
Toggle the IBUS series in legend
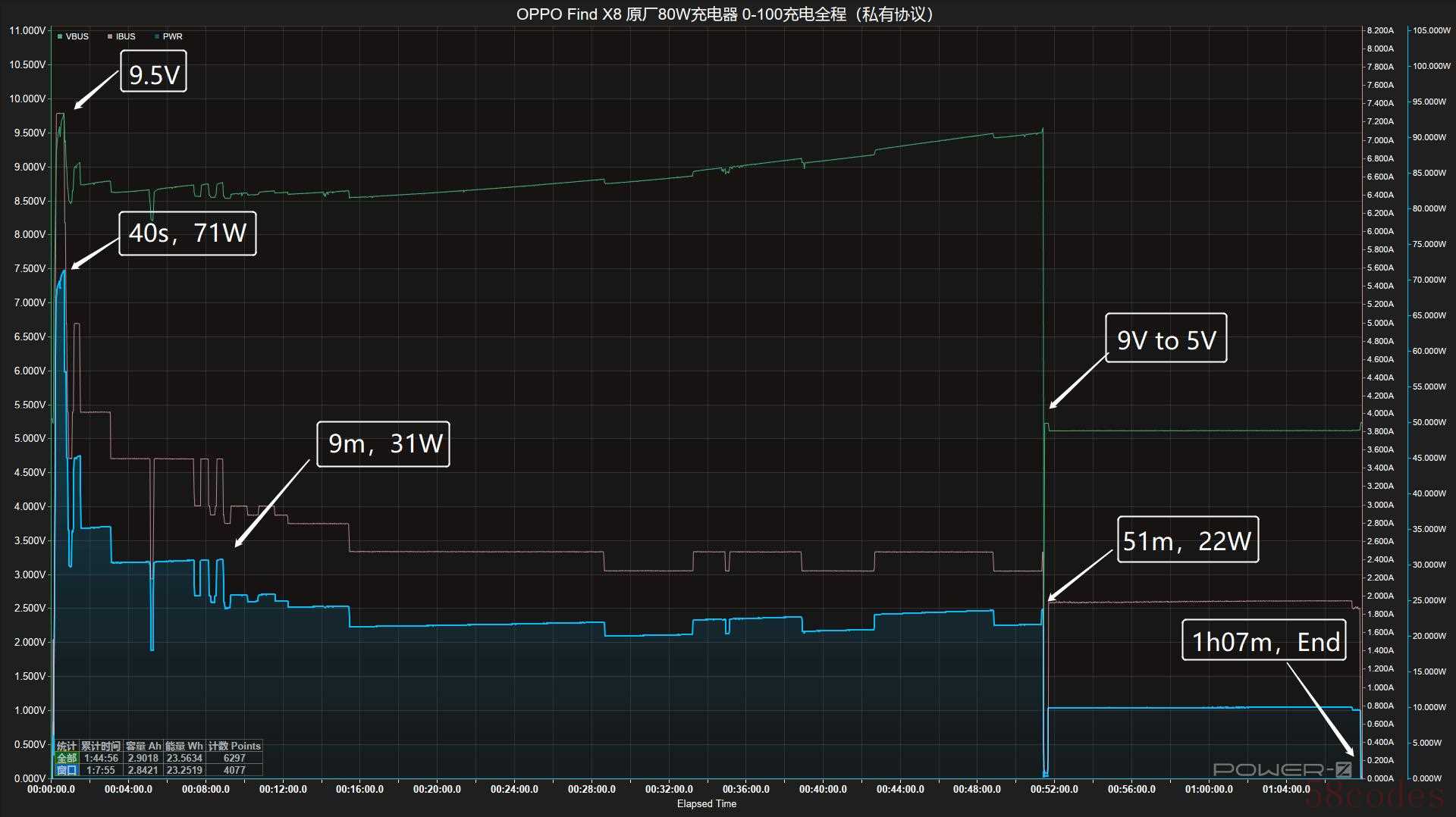[x=121, y=36]
